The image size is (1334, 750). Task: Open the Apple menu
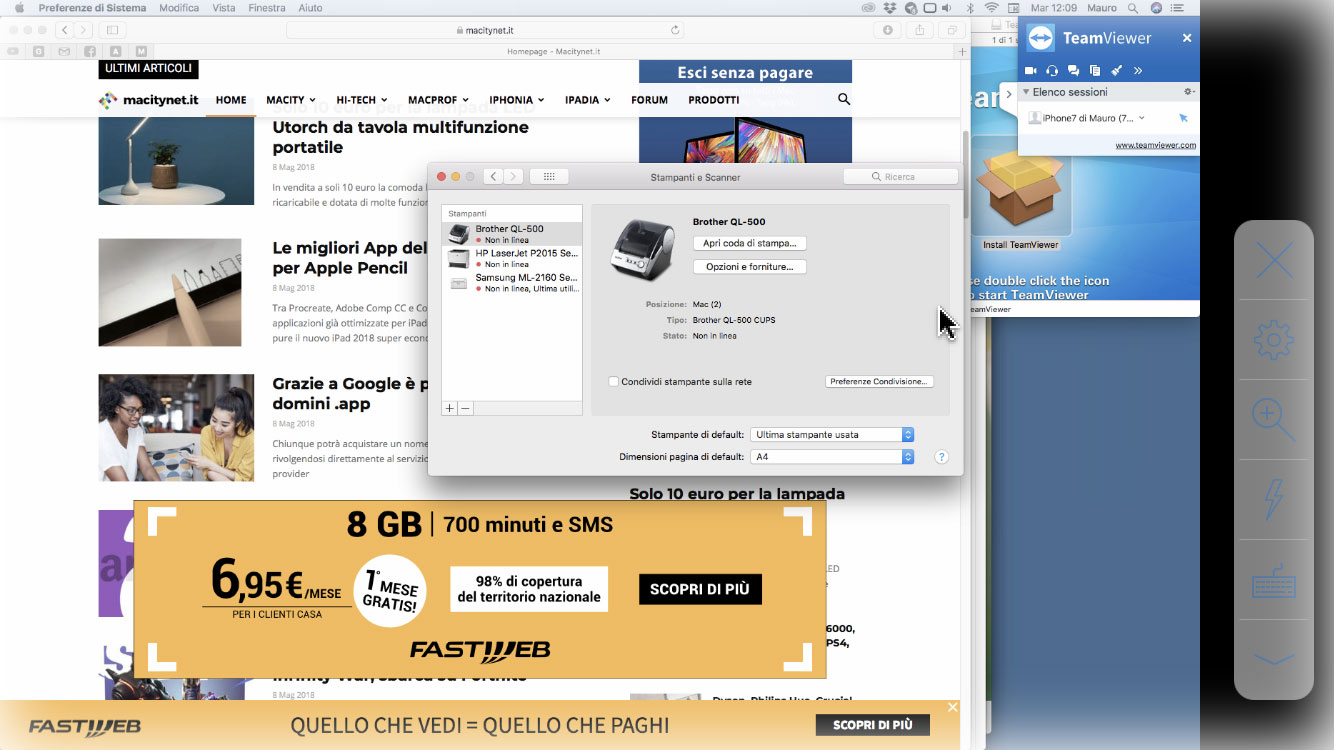tap(18, 8)
